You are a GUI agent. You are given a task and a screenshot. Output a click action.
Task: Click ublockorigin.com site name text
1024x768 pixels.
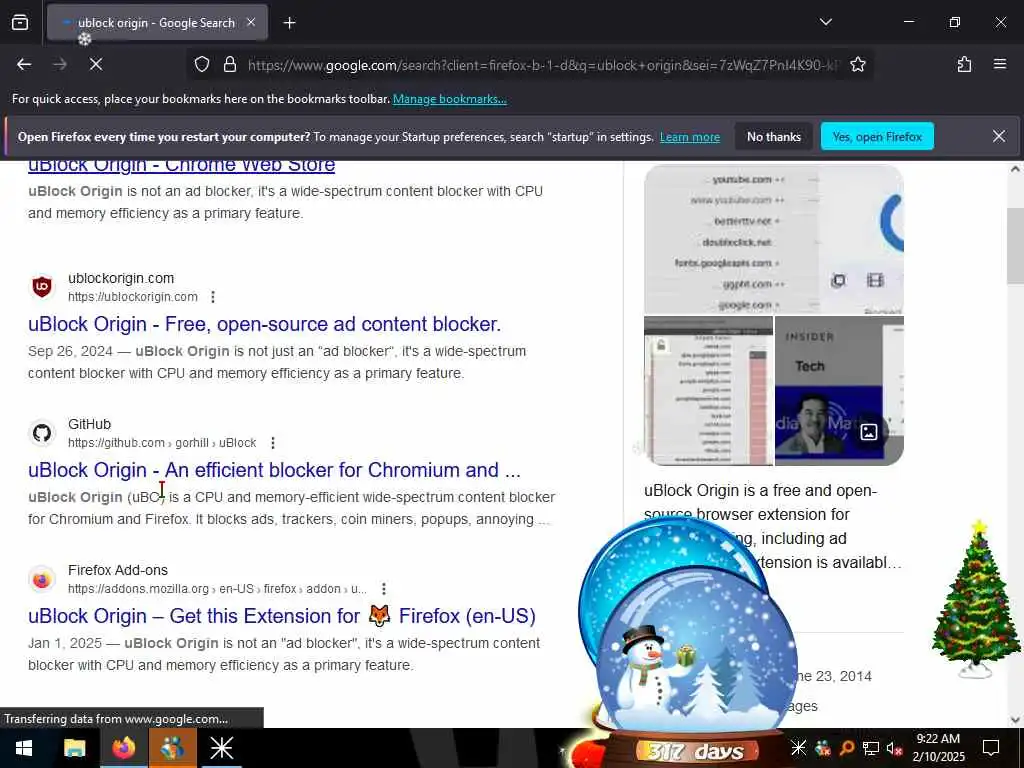(121, 278)
